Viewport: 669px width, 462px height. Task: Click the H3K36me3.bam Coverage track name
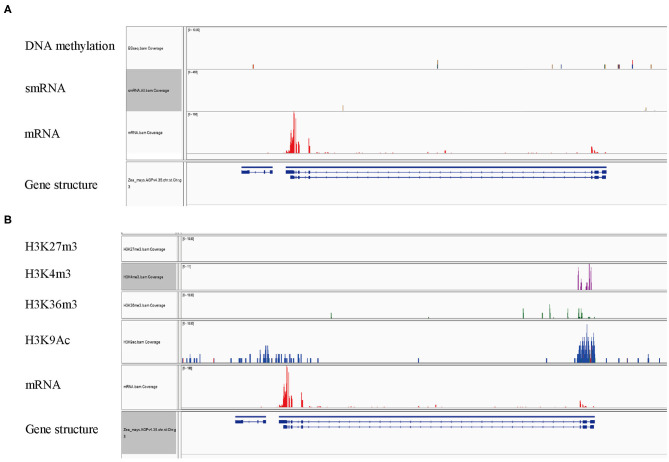[x=146, y=303]
